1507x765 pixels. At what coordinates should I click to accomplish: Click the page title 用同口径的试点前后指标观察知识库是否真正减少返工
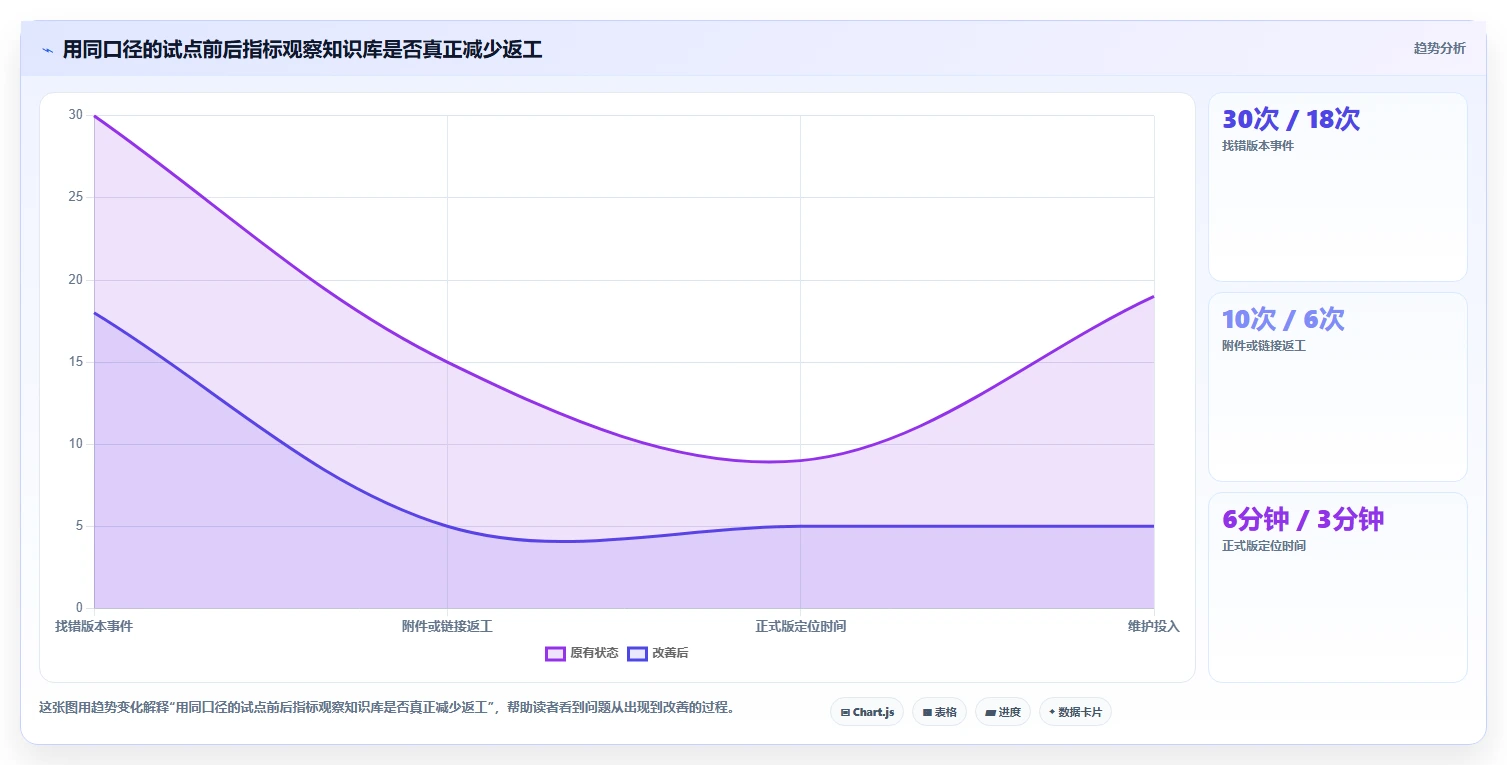coord(302,49)
